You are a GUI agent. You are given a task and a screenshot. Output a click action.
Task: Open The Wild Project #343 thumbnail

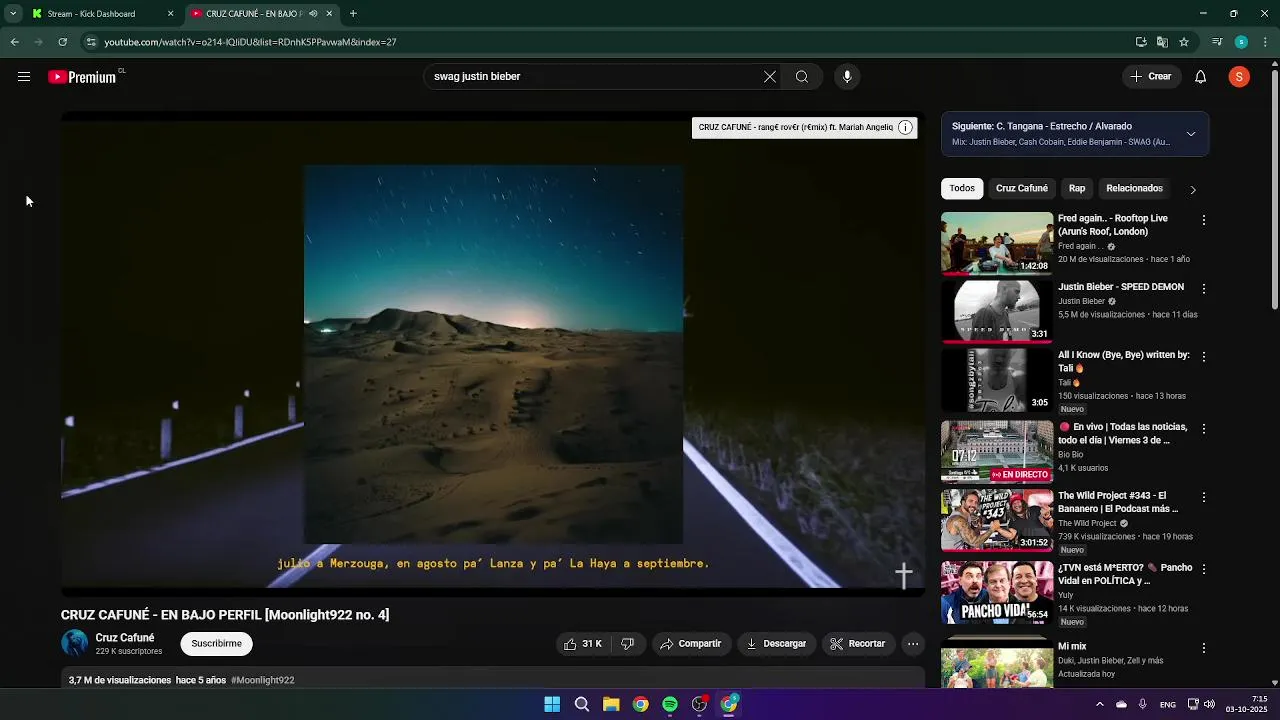click(997, 520)
